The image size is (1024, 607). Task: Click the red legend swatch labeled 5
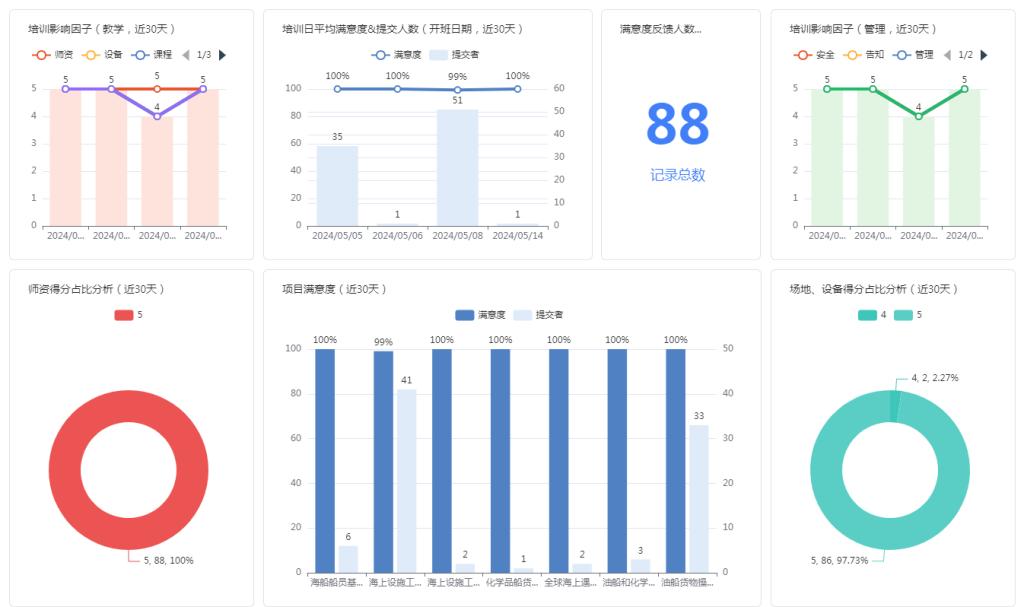click(124, 315)
